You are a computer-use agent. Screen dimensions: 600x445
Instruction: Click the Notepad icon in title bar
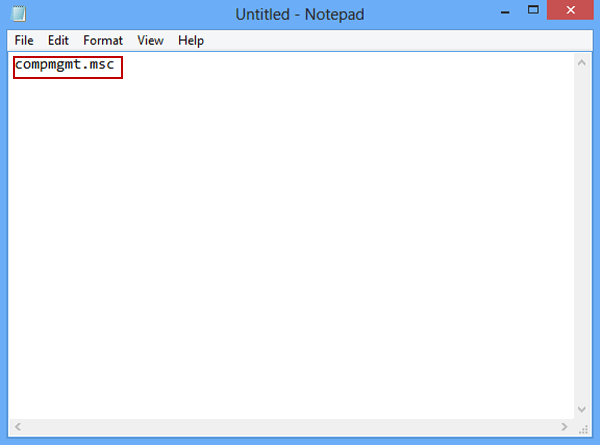pos(18,14)
